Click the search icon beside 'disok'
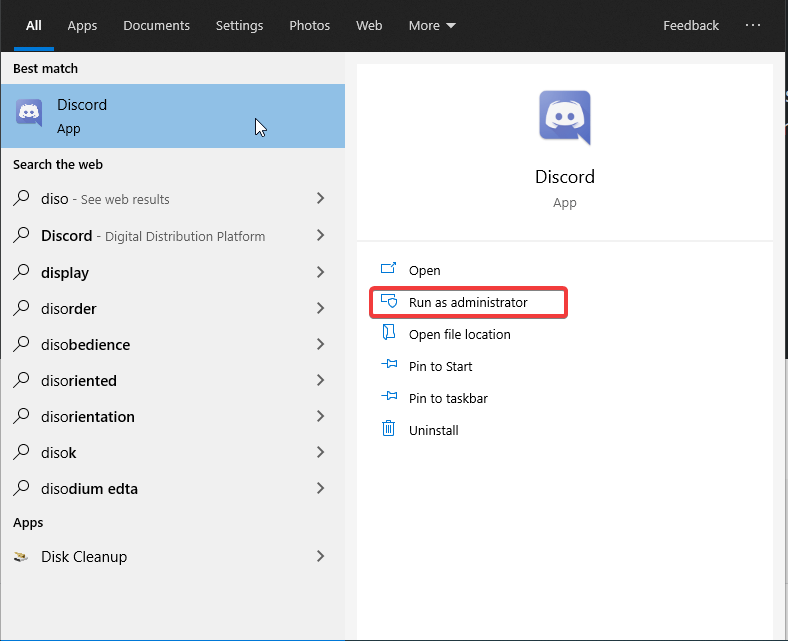The height and width of the screenshot is (641, 788). 21,452
